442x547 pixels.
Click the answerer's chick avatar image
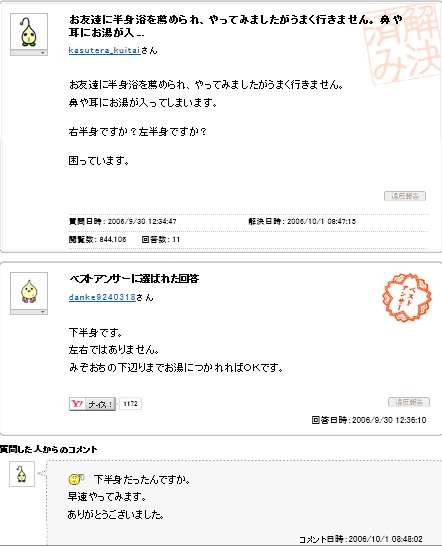(29, 291)
